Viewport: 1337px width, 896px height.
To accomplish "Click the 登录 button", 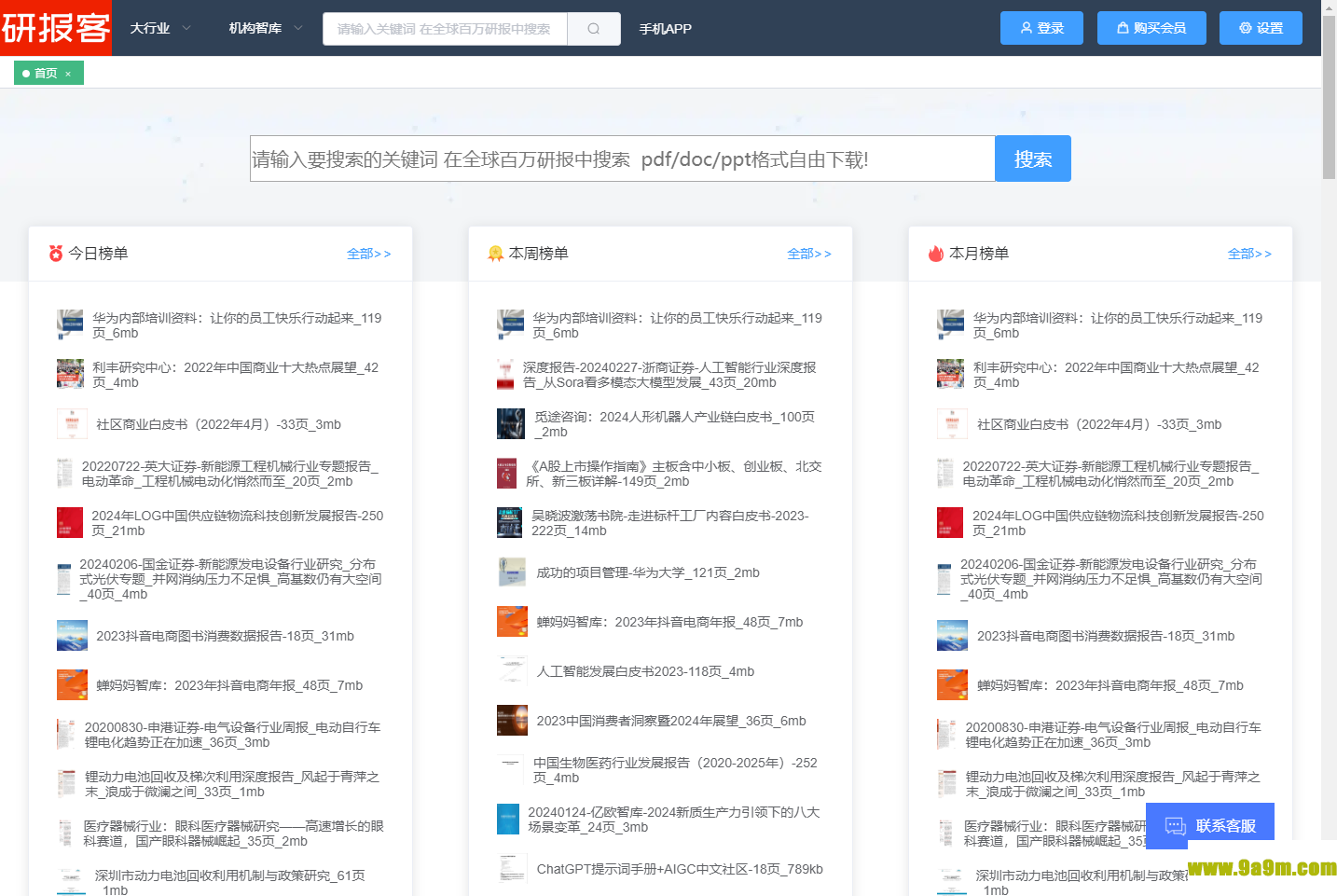I will tap(1041, 28).
